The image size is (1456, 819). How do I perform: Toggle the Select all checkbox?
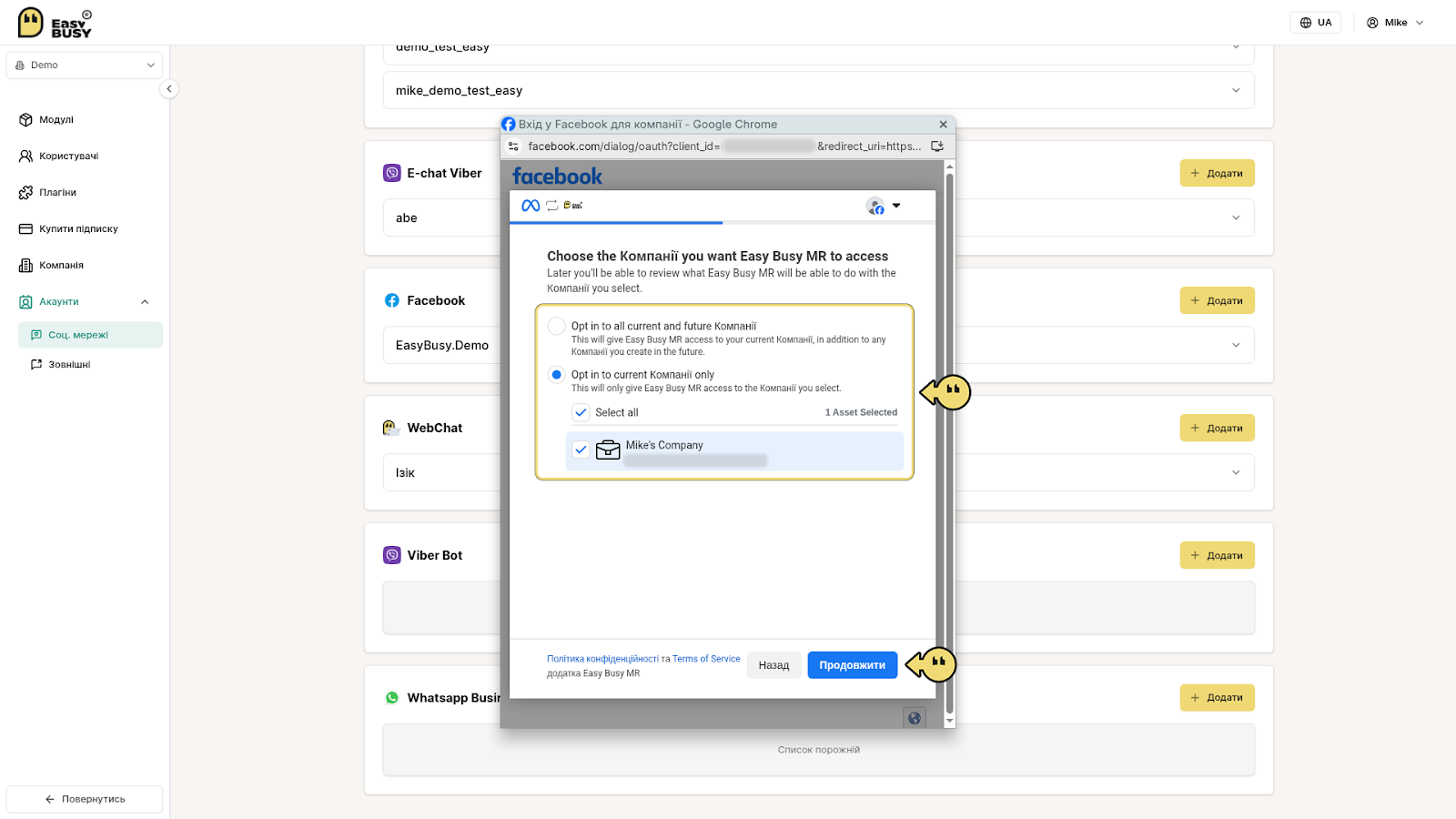coord(581,412)
